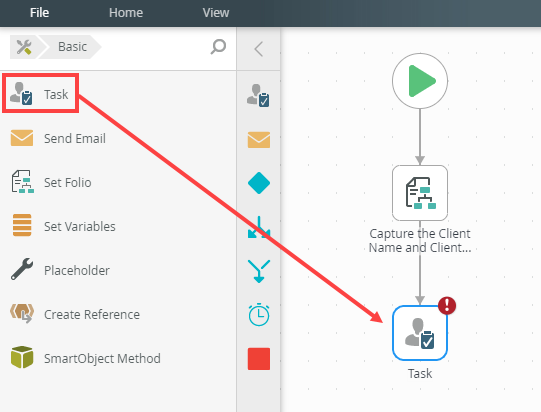Click the red error badge on Task
This screenshot has width=541, height=412.
447,305
